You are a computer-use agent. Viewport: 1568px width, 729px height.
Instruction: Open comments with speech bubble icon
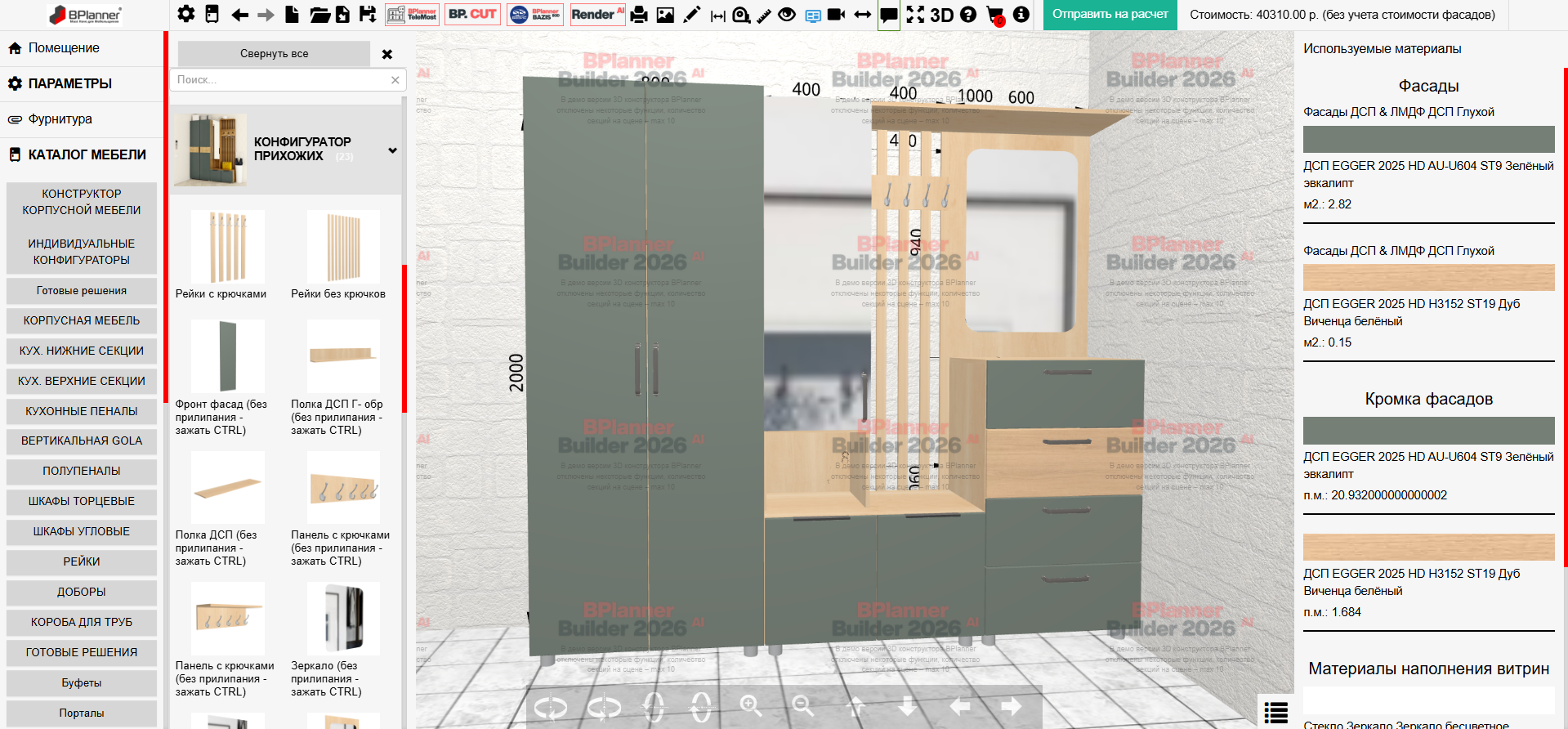pyautogui.click(x=889, y=15)
